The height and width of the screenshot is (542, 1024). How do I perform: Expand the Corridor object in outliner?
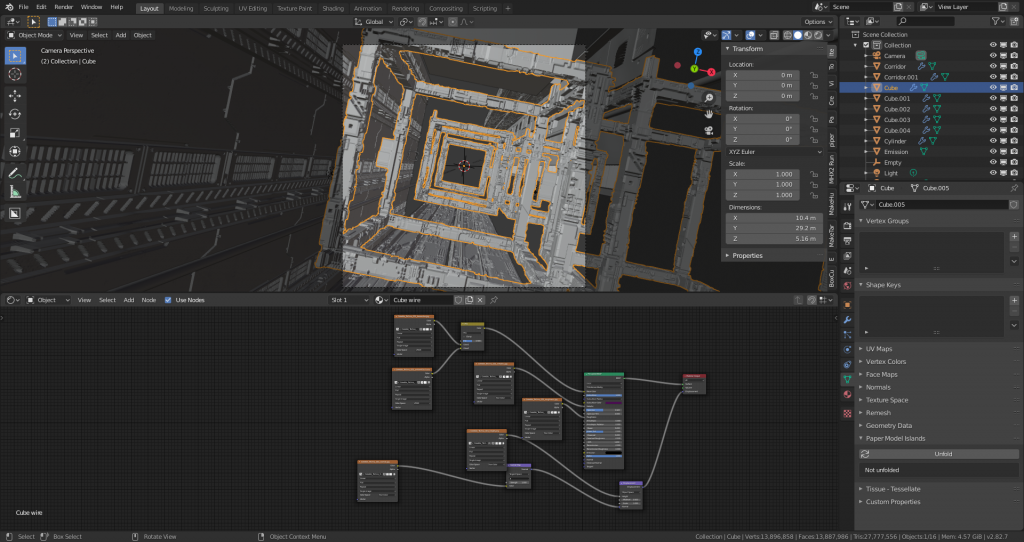click(x=867, y=67)
